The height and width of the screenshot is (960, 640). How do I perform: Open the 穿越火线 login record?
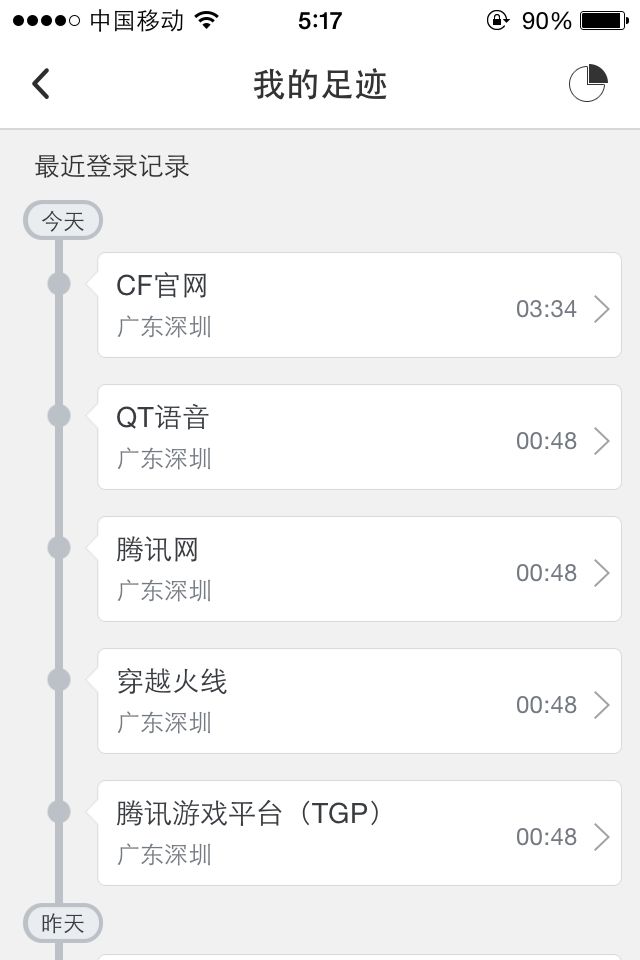click(x=360, y=701)
